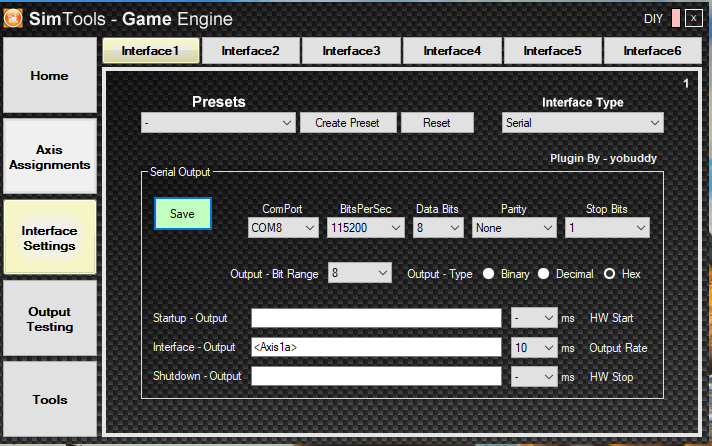712x446 pixels.
Task: Expand the Output Bit Range dropdown
Action: (x=359, y=273)
